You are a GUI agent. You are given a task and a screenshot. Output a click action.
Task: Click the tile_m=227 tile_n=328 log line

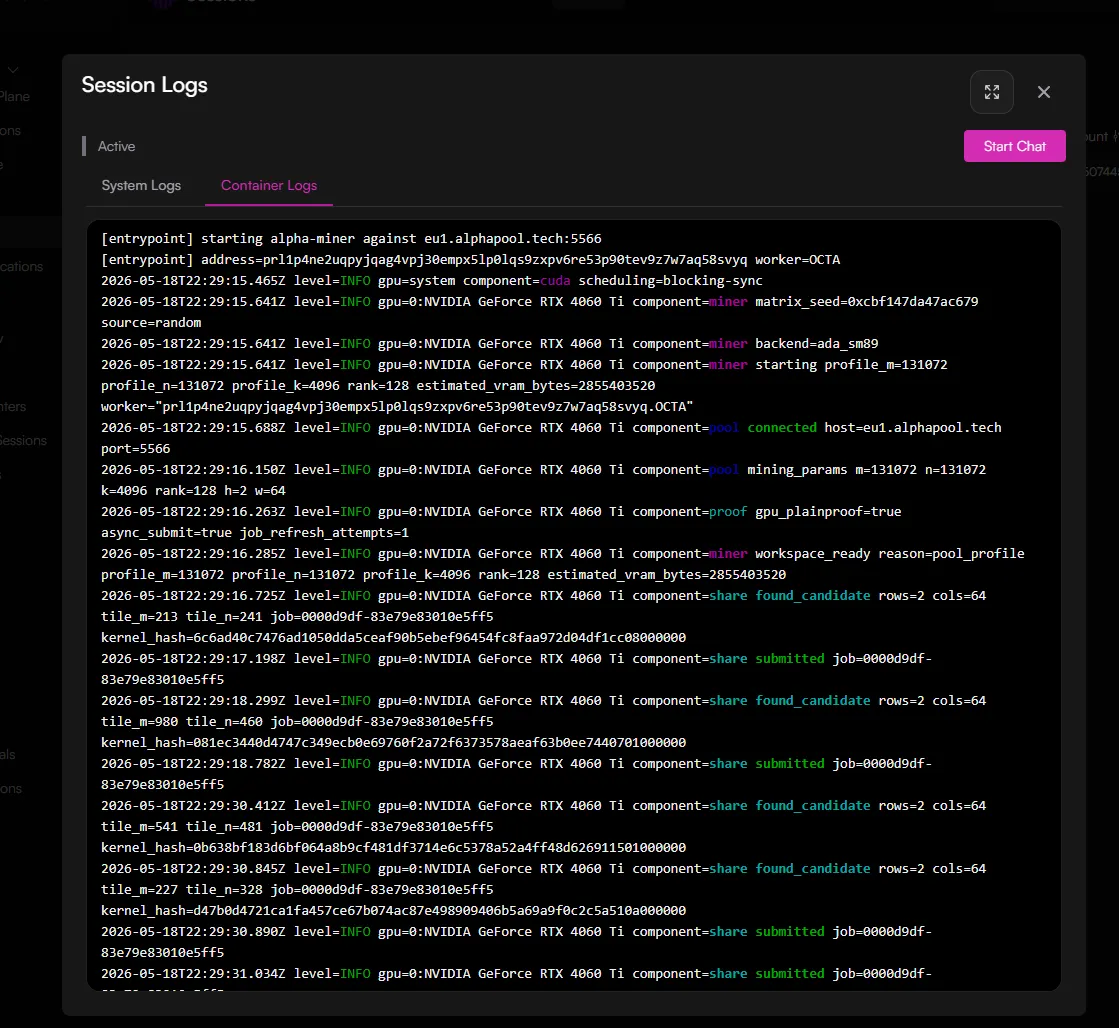pyautogui.click(x=297, y=890)
